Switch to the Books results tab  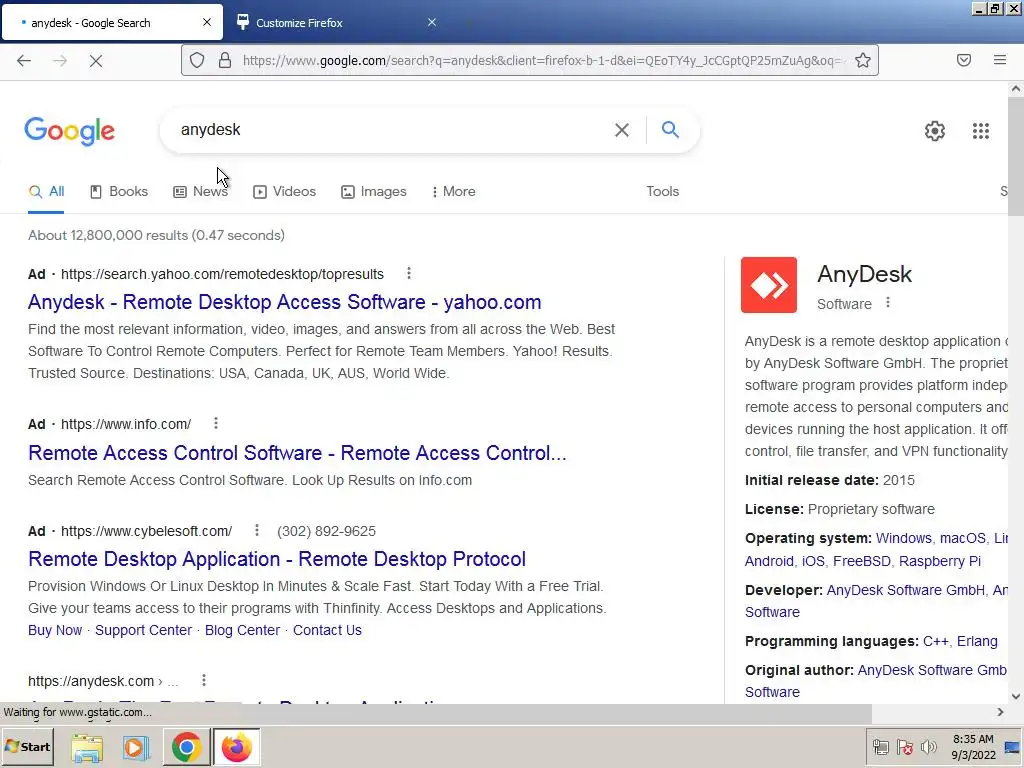click(x=119, y=191)
